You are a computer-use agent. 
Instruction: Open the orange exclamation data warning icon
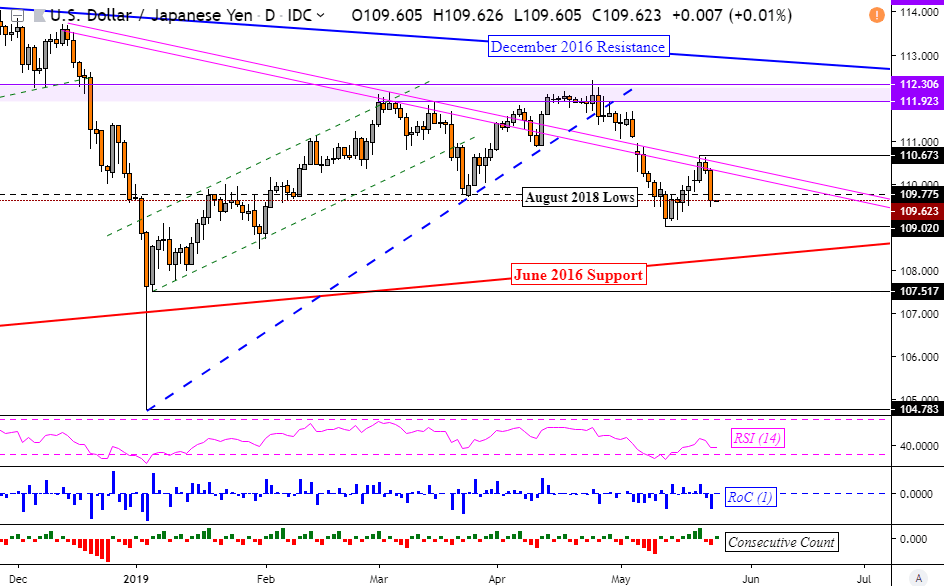(x=877, y=14)
